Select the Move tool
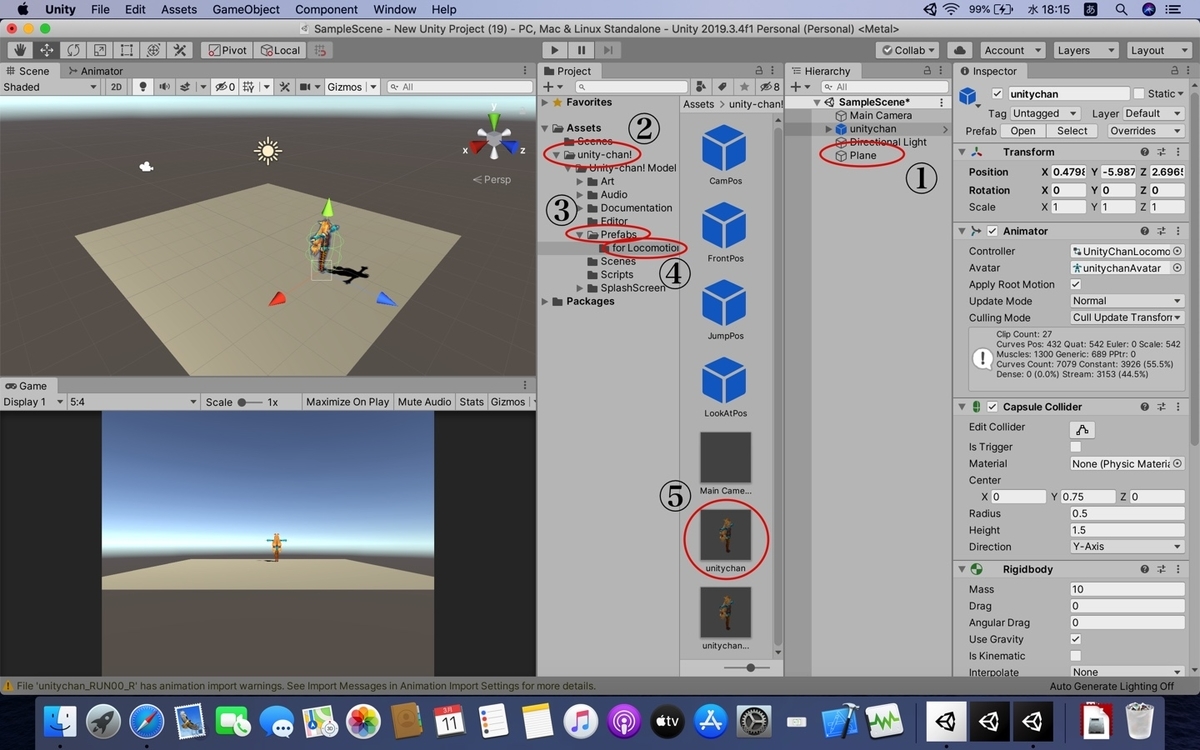Viewport: 1200px width, 750px height. coord(47,50)
